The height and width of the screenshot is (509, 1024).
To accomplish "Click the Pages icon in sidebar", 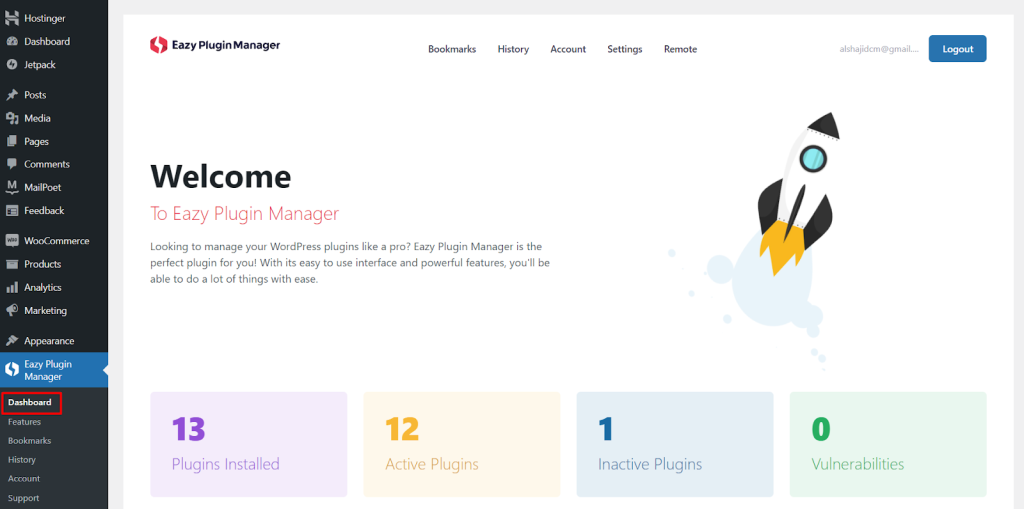I will (x=12, y=141).
